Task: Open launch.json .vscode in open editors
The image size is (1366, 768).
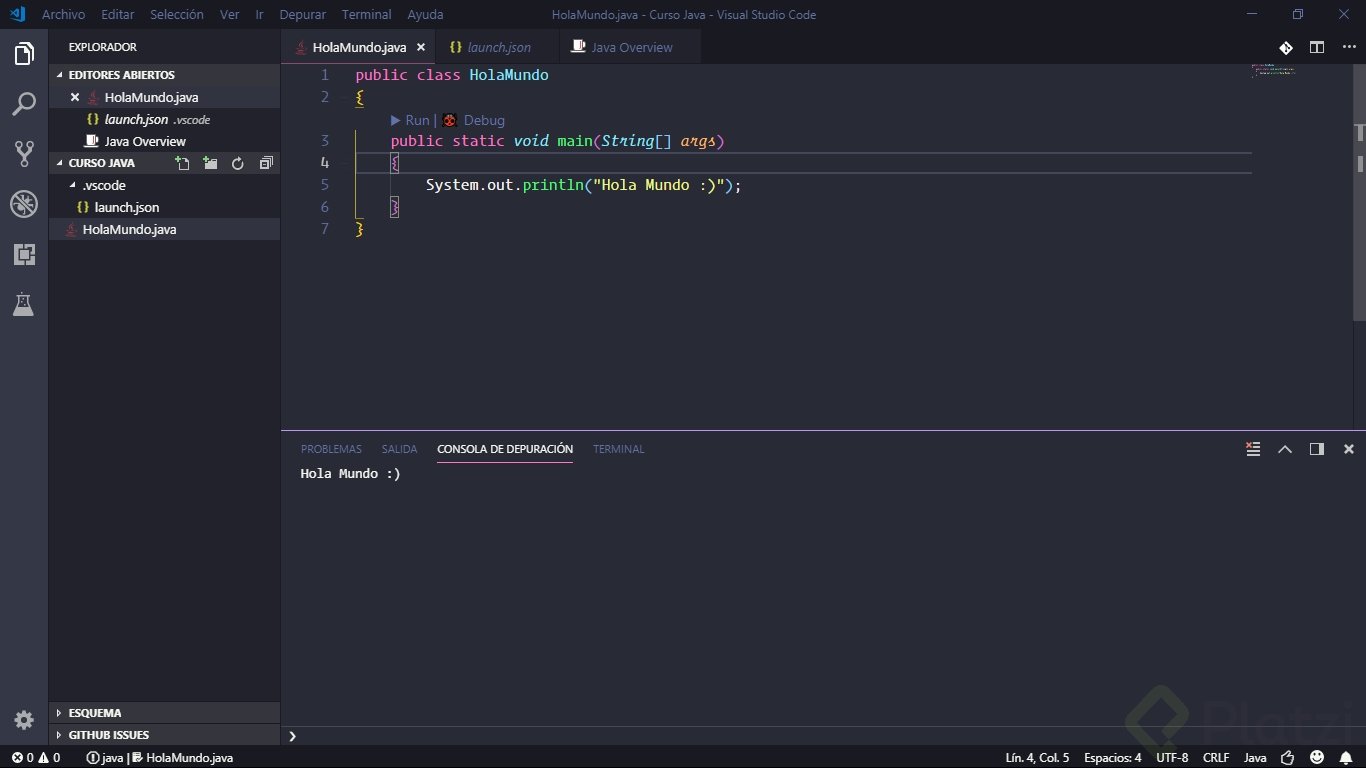Action: [164, 119]
